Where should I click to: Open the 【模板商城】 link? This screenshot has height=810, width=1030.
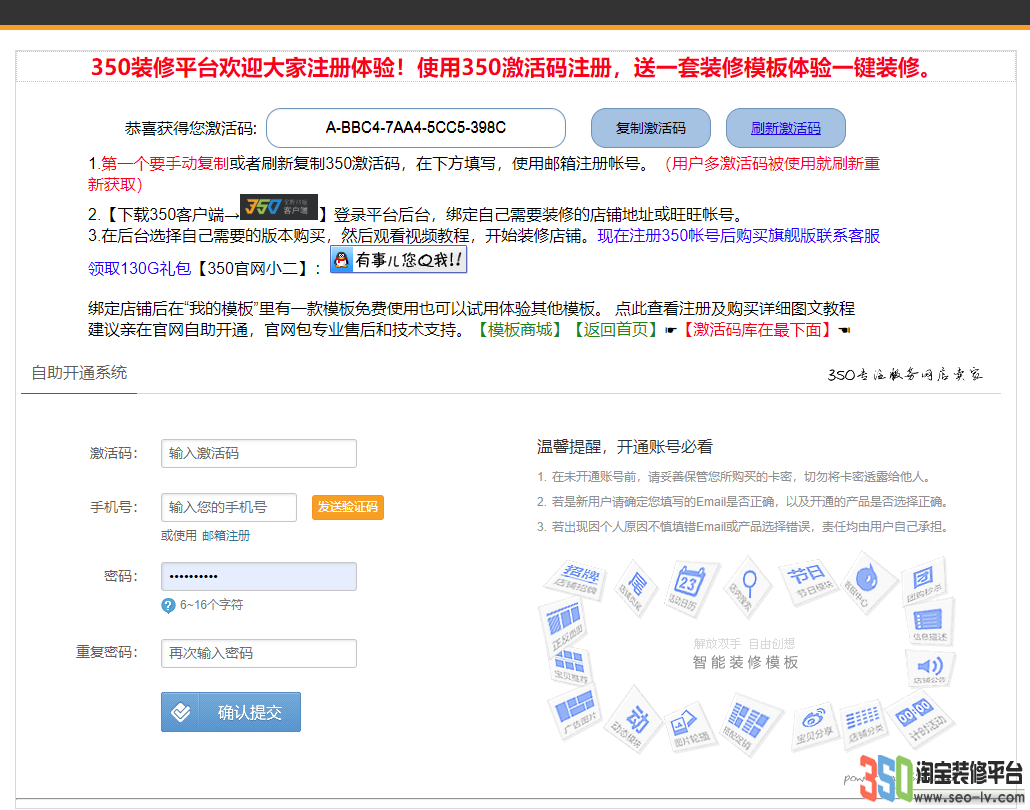click(x=520, y=330)
